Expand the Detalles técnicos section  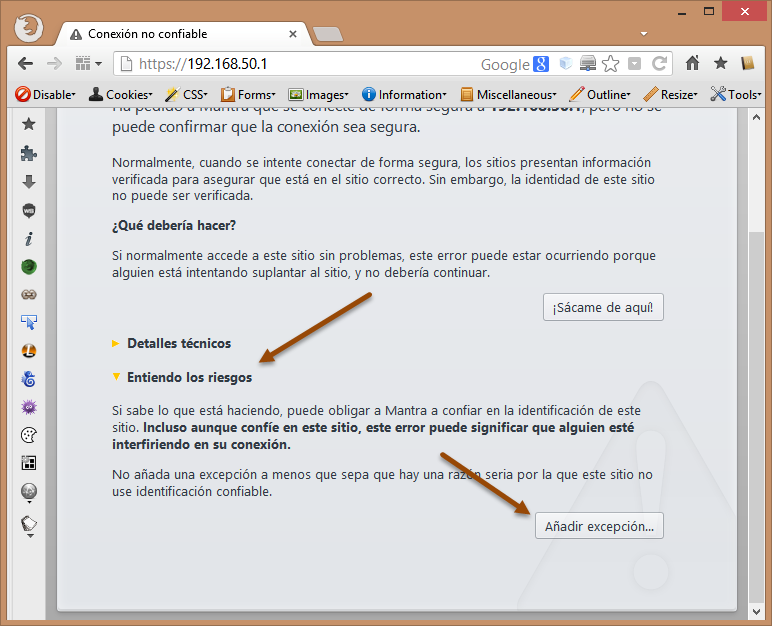pyautogui.click(x=178, y=343)
